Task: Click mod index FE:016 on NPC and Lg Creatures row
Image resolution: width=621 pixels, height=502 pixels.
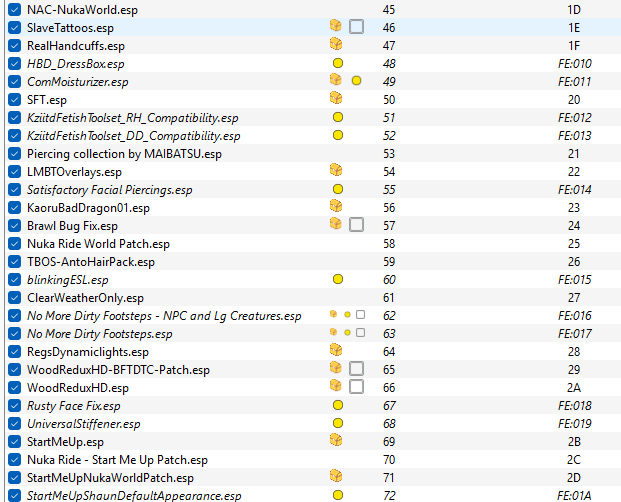Action: pos(575,316)
